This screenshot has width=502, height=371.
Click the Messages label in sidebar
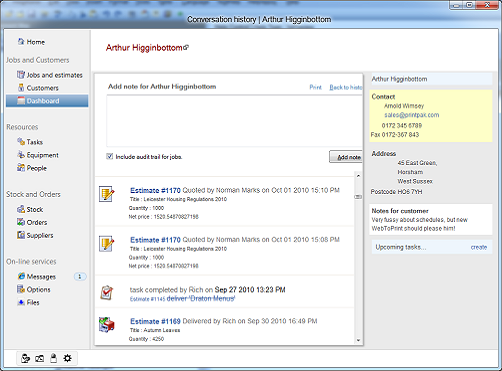click(x=41, y=277)
